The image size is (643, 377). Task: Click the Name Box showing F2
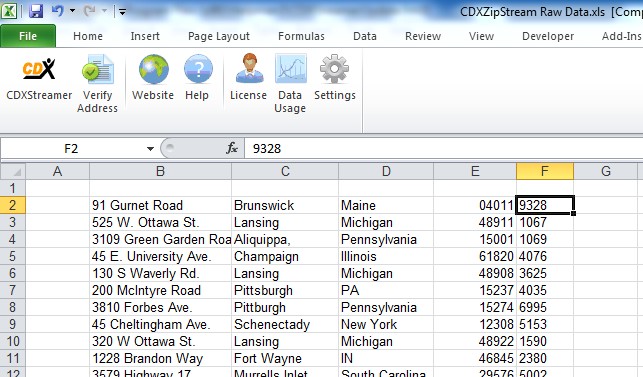click(71, 149)
